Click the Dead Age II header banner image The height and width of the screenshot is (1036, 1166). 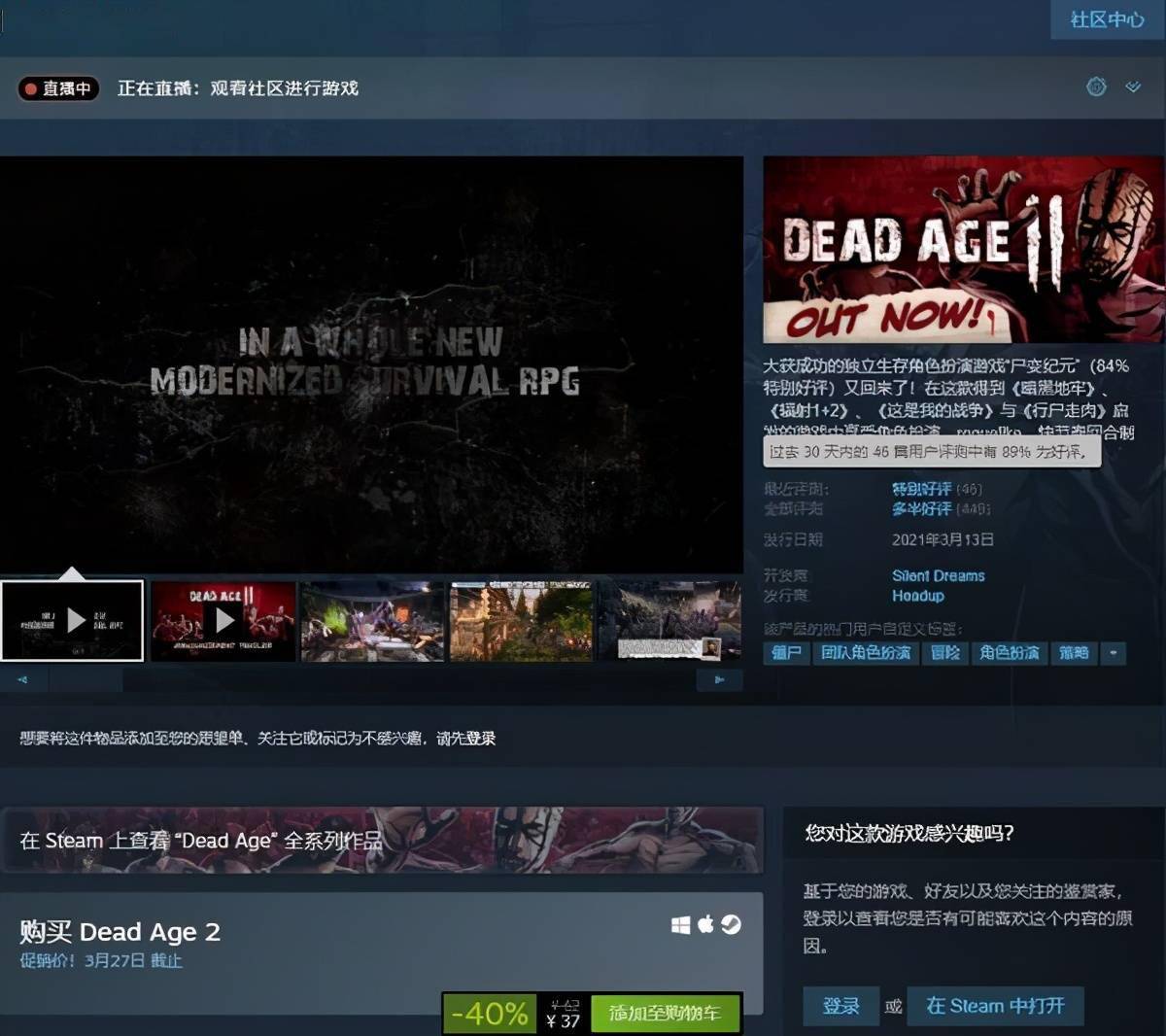click(x=963, y=250)
